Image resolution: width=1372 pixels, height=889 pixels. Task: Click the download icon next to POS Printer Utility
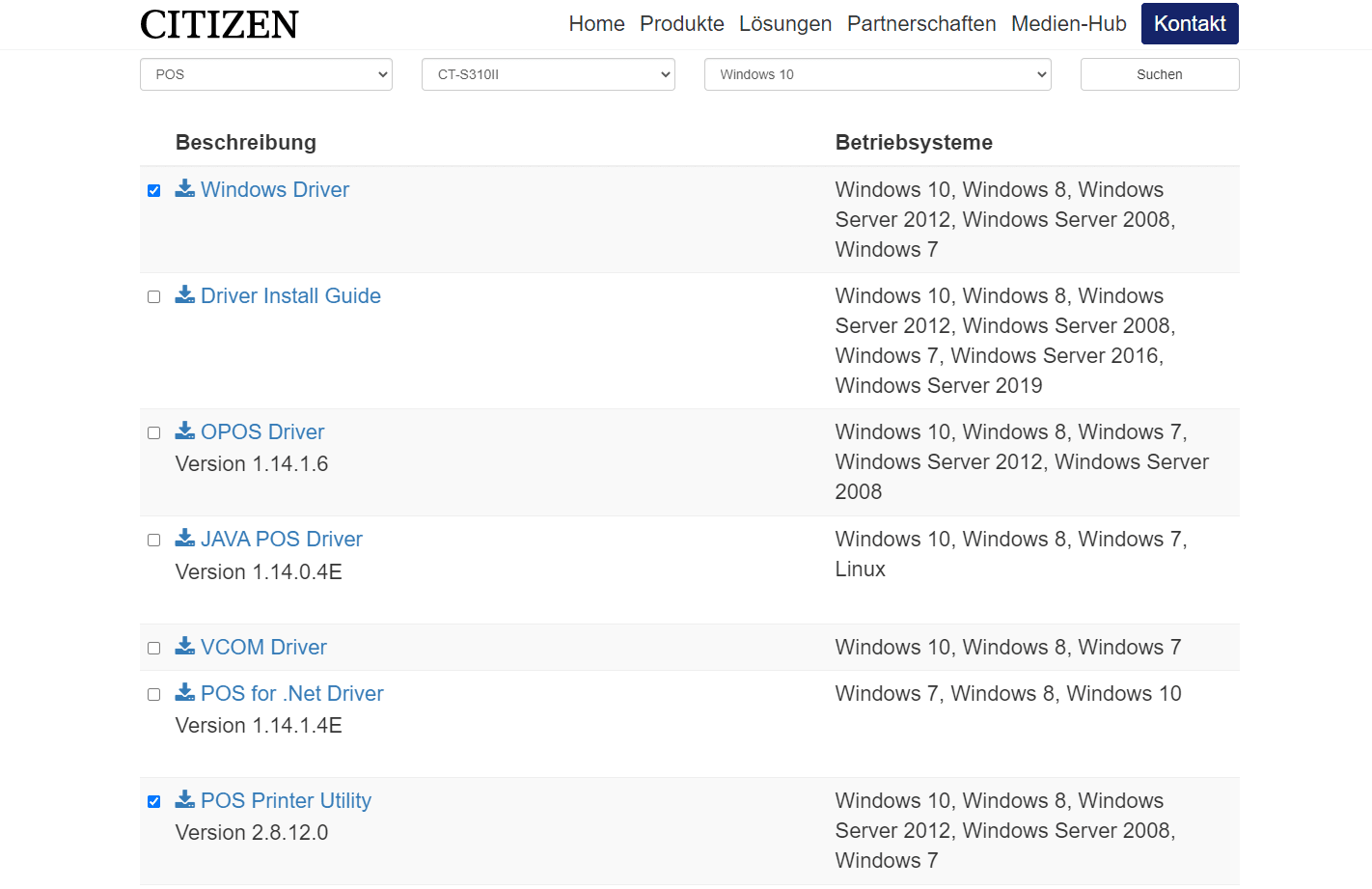point(185,799)
